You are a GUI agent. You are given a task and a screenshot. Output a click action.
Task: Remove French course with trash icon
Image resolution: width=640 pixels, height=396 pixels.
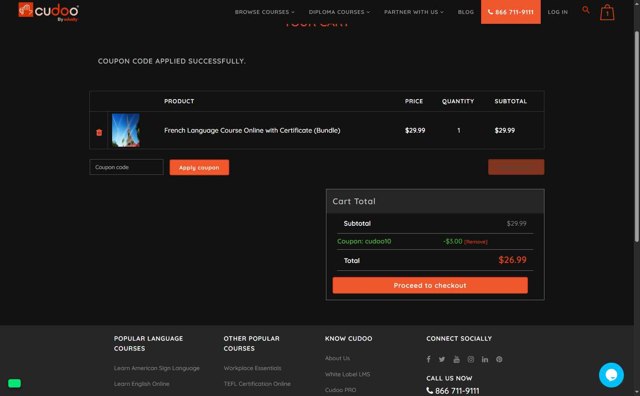pyautogui.click(x=99, y=132)
